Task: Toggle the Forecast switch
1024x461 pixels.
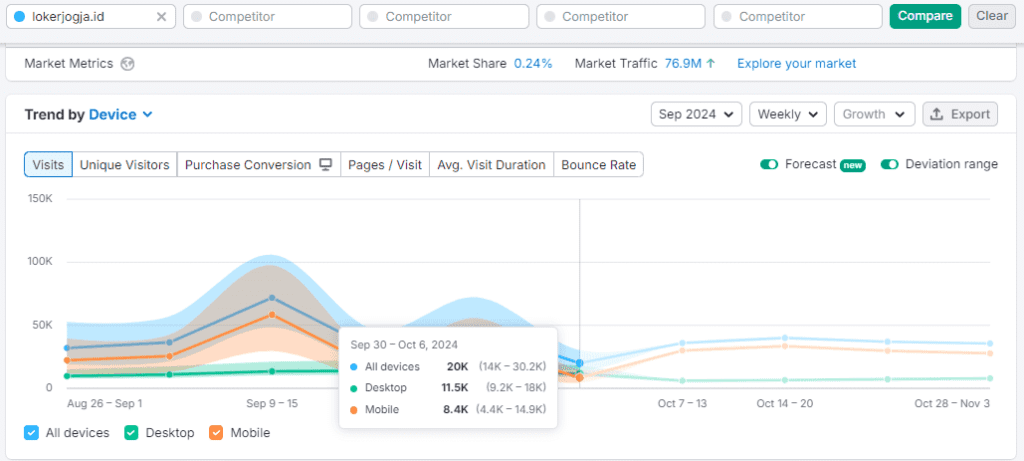Action: click(768, 165)
